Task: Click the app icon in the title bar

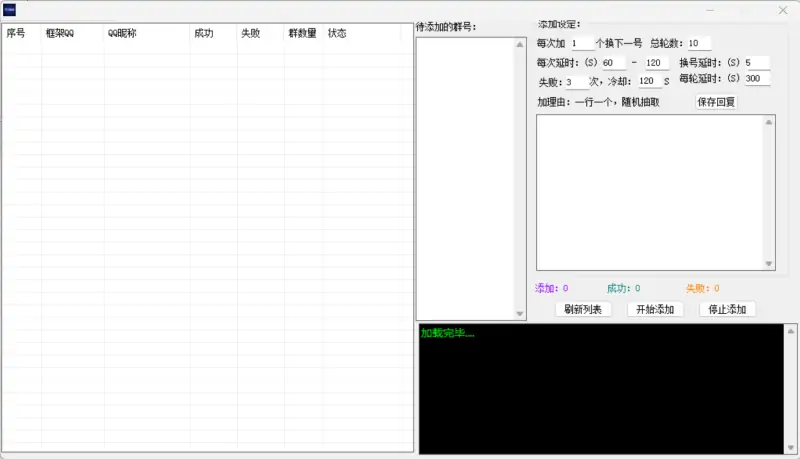Action: 9,9
